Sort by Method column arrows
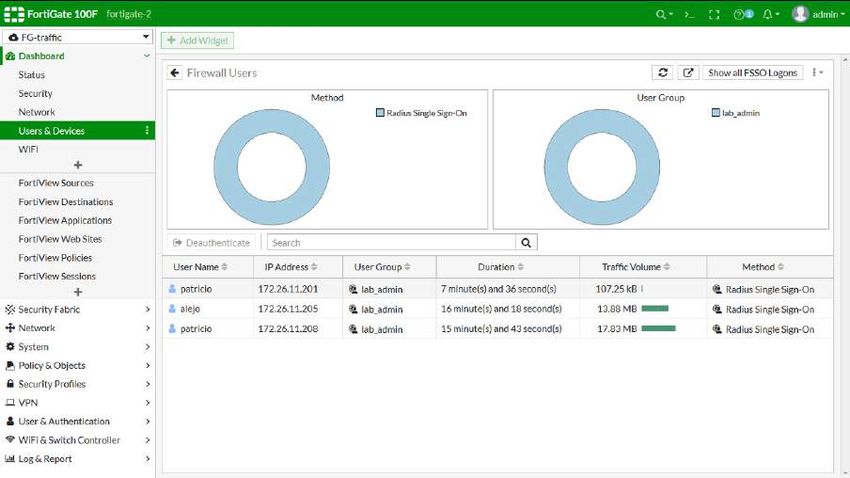The height and width of the screenshot is (478, 850). 781,267
